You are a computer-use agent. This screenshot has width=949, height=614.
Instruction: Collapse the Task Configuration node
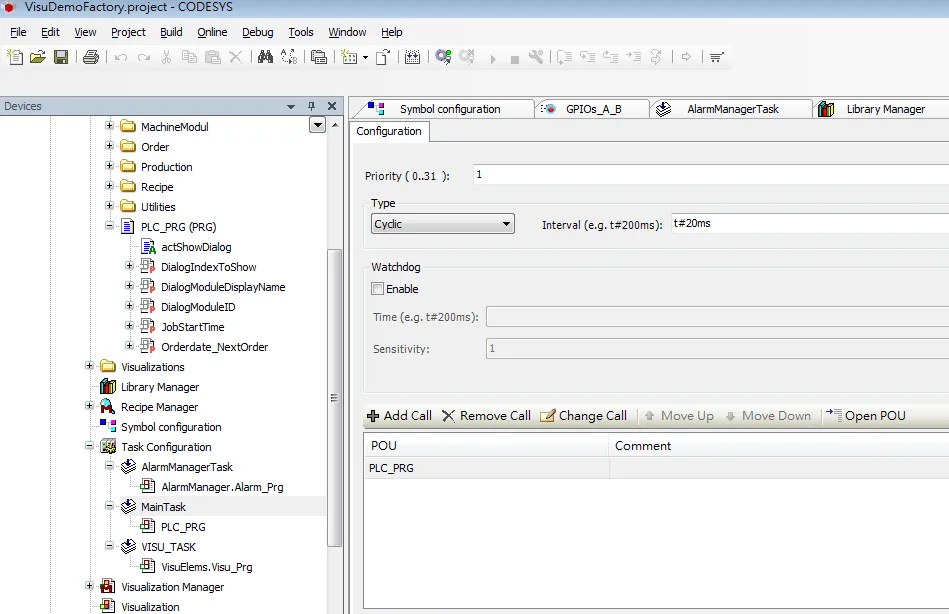89,446
